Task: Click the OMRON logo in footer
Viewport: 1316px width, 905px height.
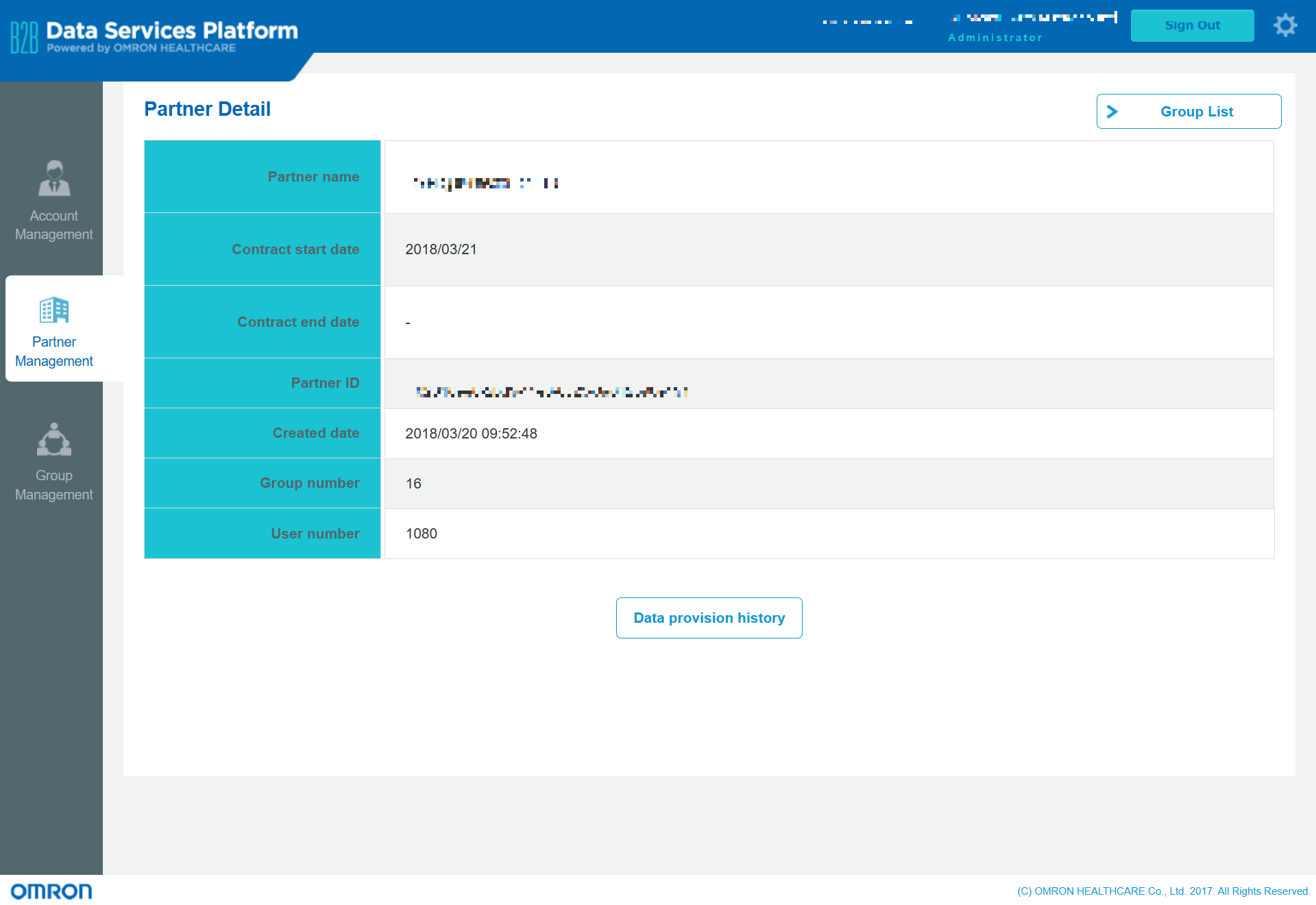Action: tap(51, 891)
